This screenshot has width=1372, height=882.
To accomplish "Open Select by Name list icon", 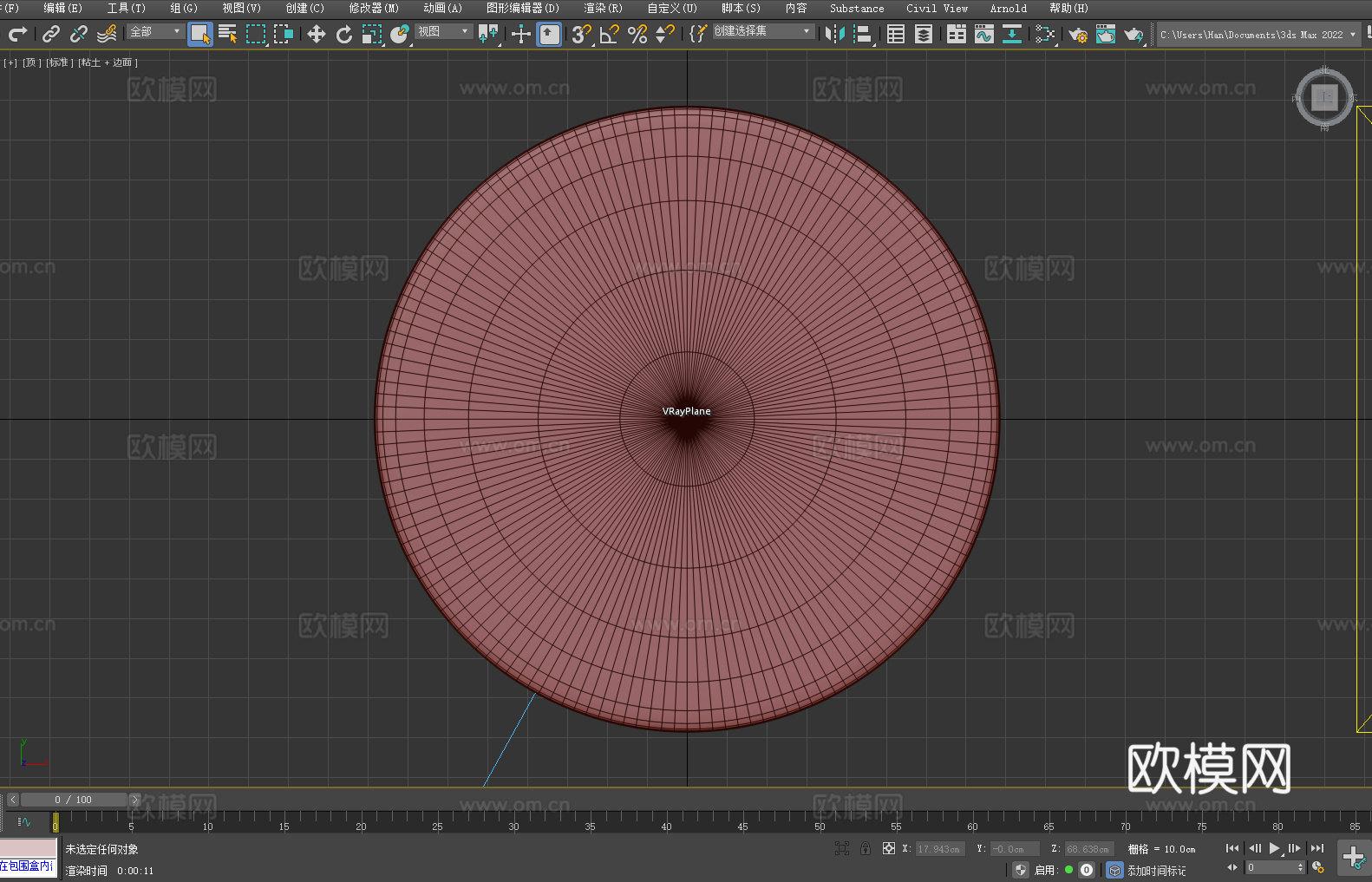I will point(228,34).
